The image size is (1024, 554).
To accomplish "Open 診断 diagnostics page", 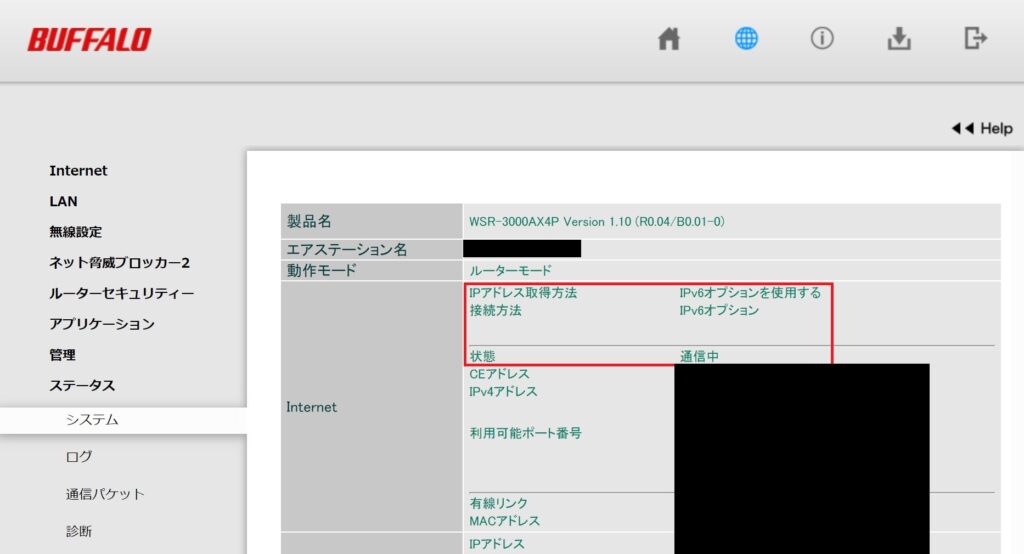I will click(x=79, y=531).
